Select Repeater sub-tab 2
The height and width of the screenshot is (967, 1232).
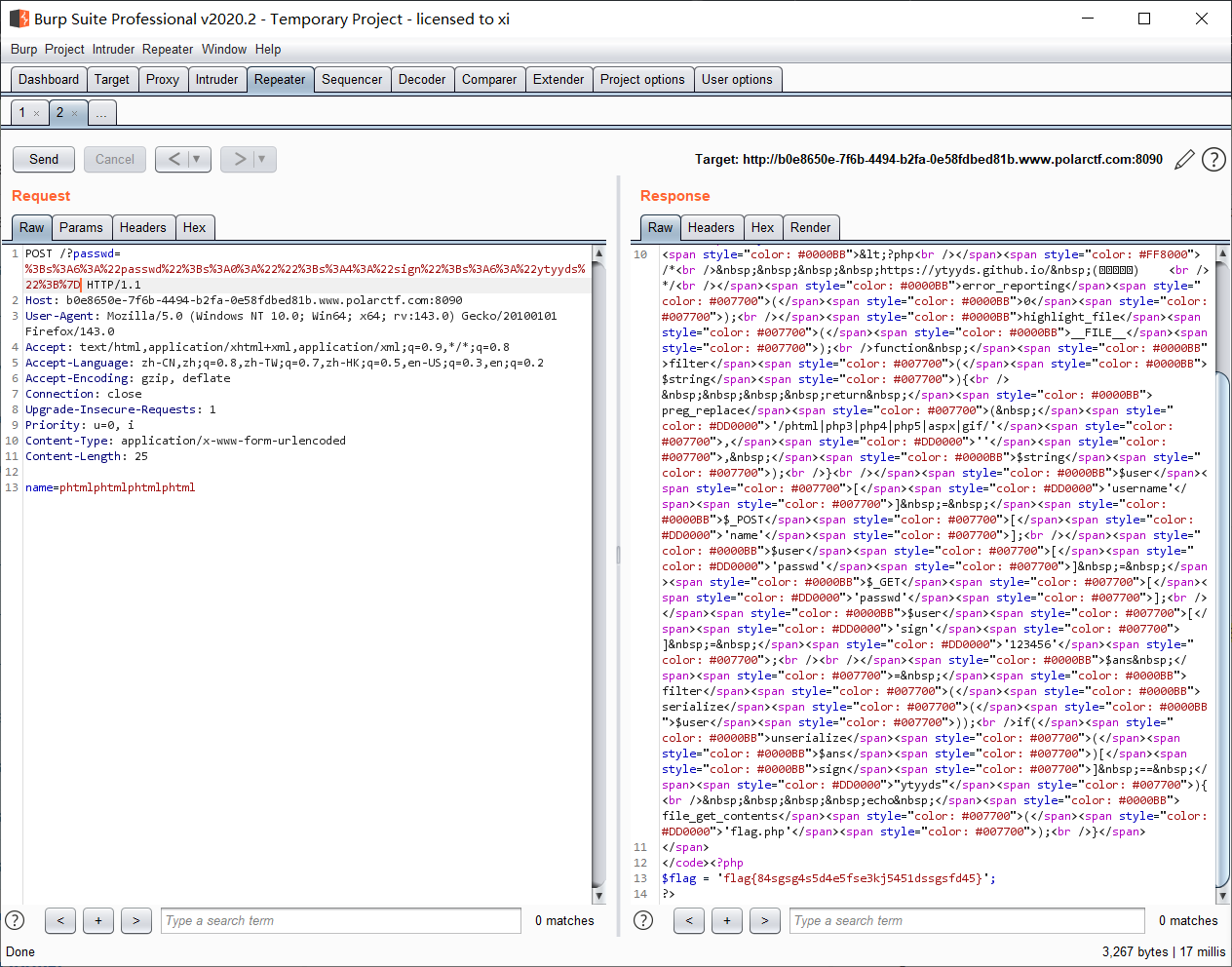(59, 113)
